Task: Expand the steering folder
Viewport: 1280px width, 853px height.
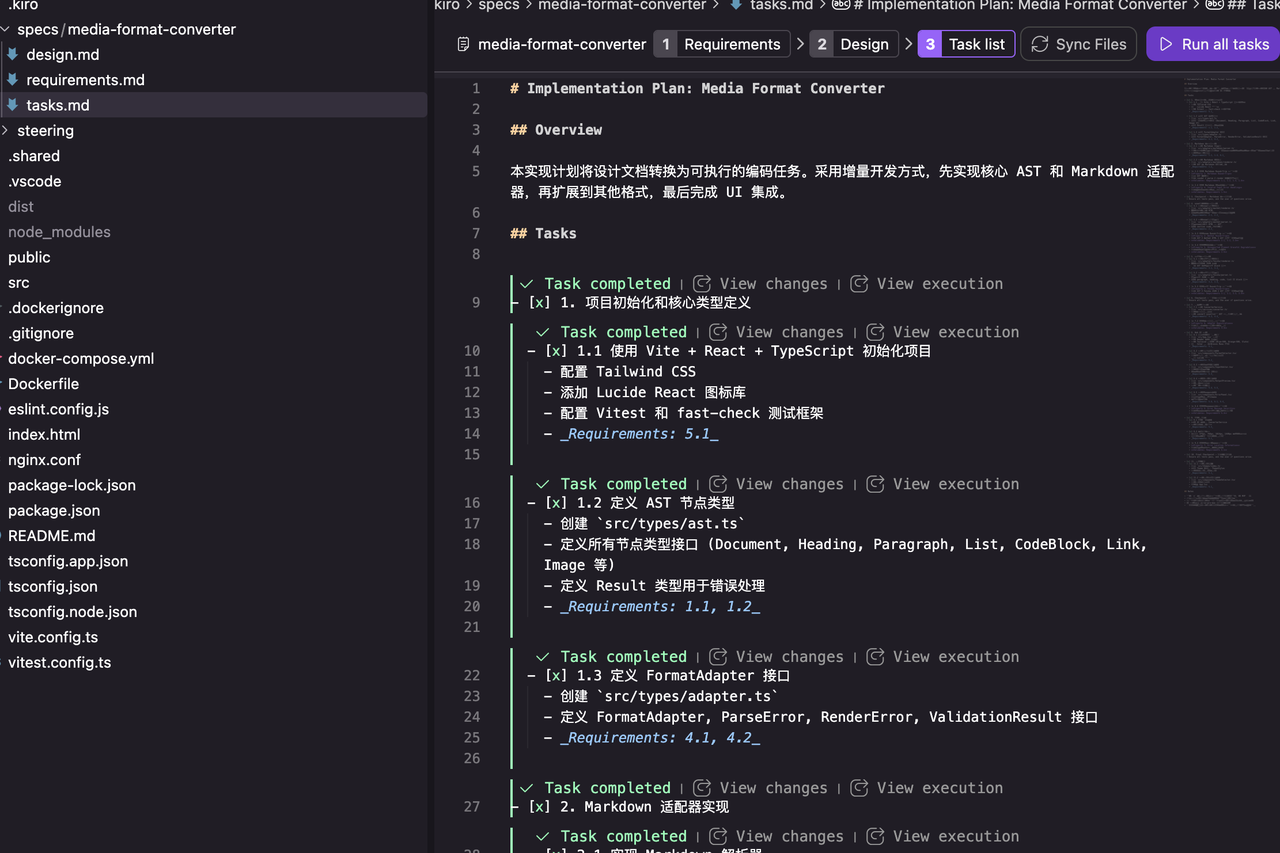Action: coord(7,130)
